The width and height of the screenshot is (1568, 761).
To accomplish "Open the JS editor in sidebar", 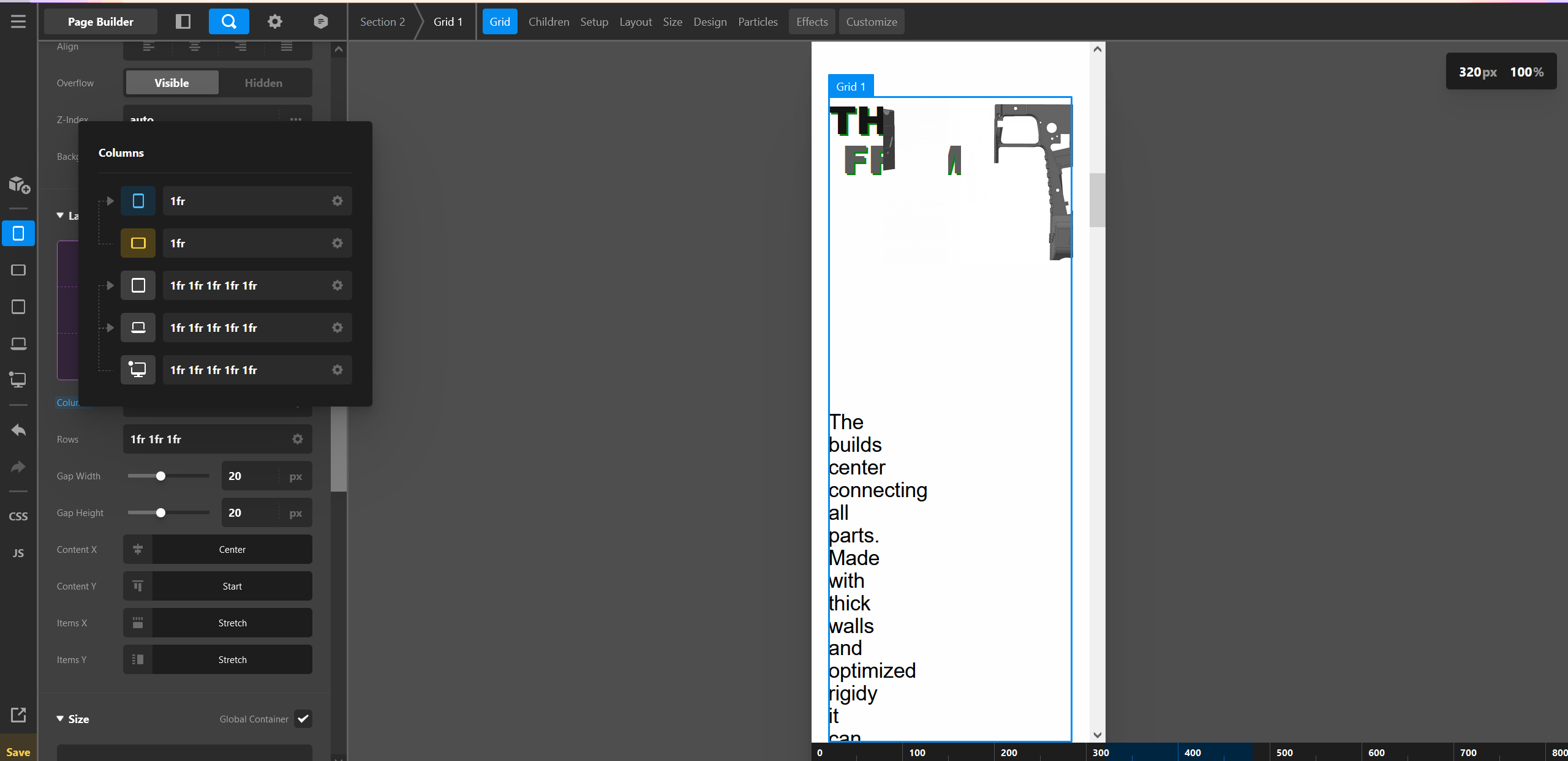I will coord(18,553).
